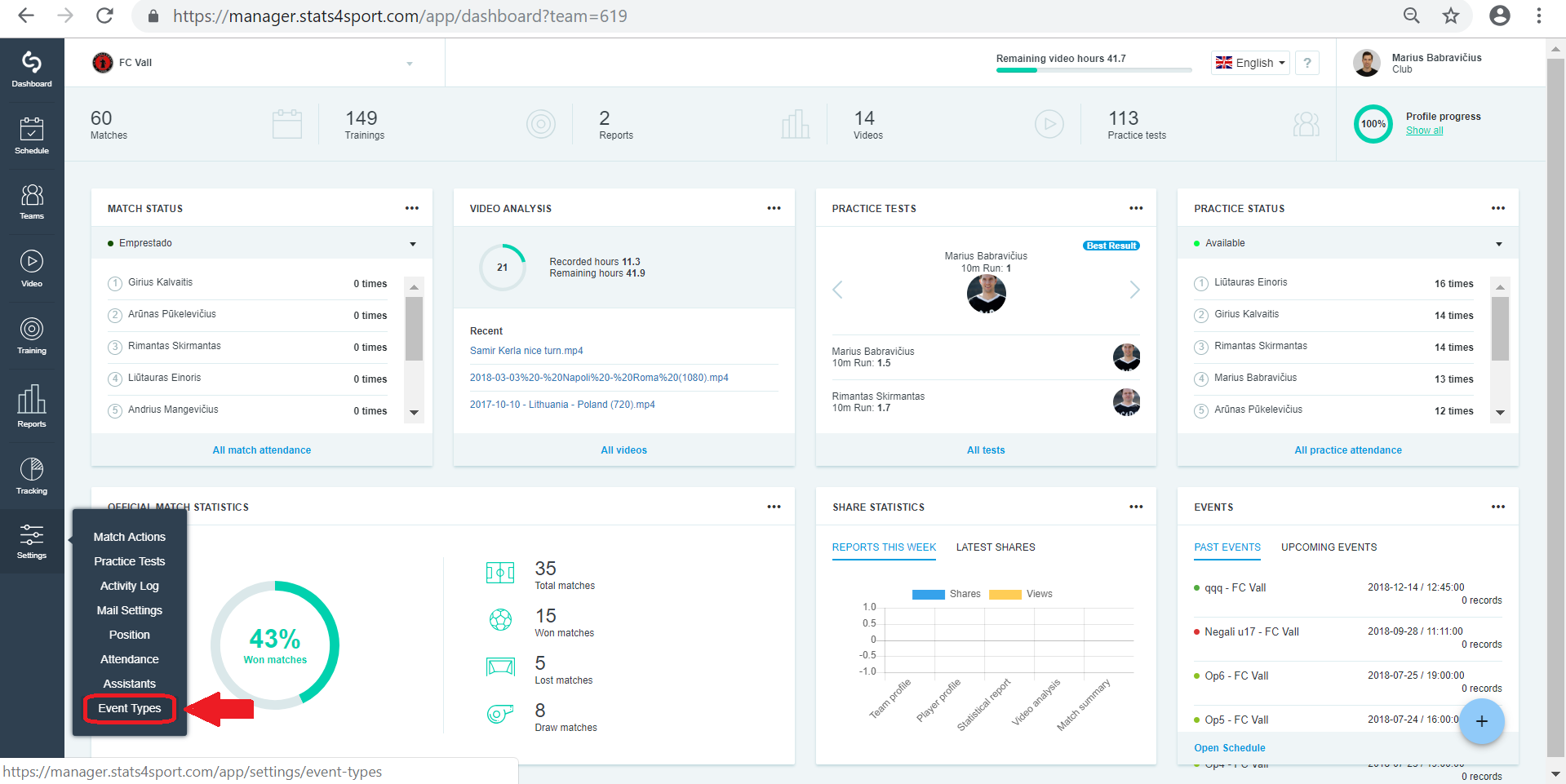Click the blue plus add event button
The image size is (1566, 784).
[x=1482, y=721]
